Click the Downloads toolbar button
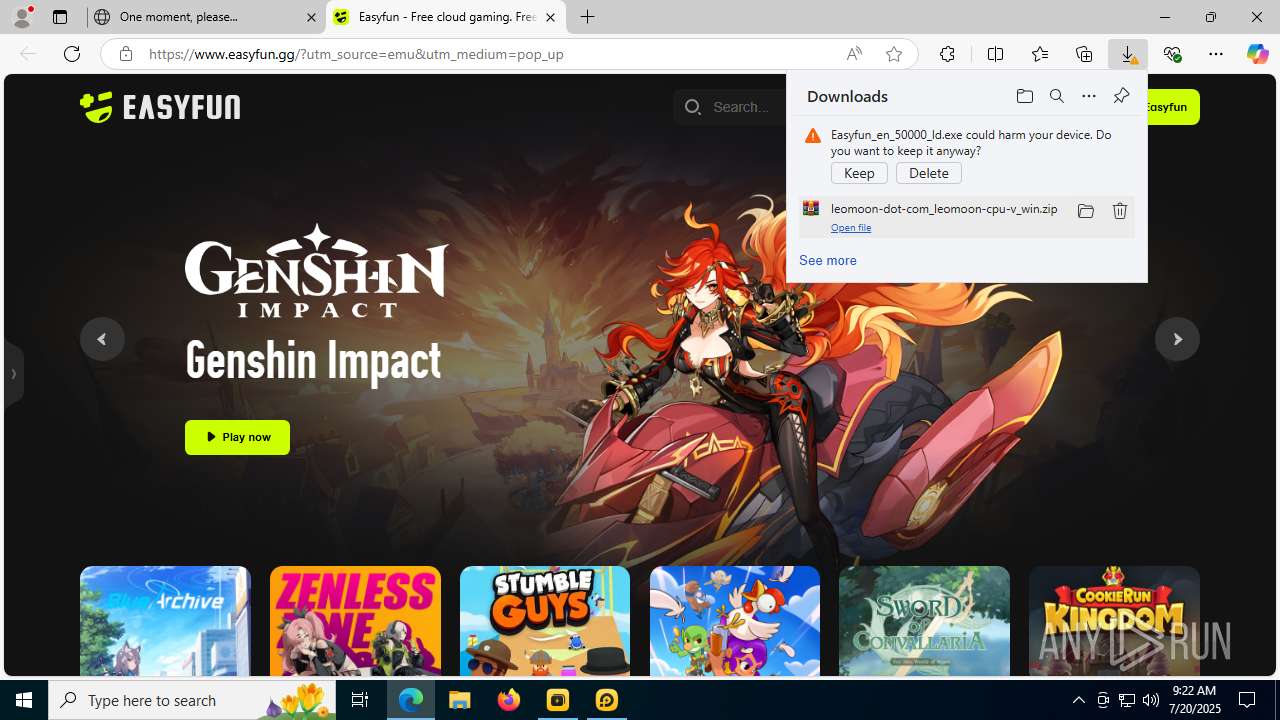Viewport: 1280px width, 720px height. (1128, 54)
